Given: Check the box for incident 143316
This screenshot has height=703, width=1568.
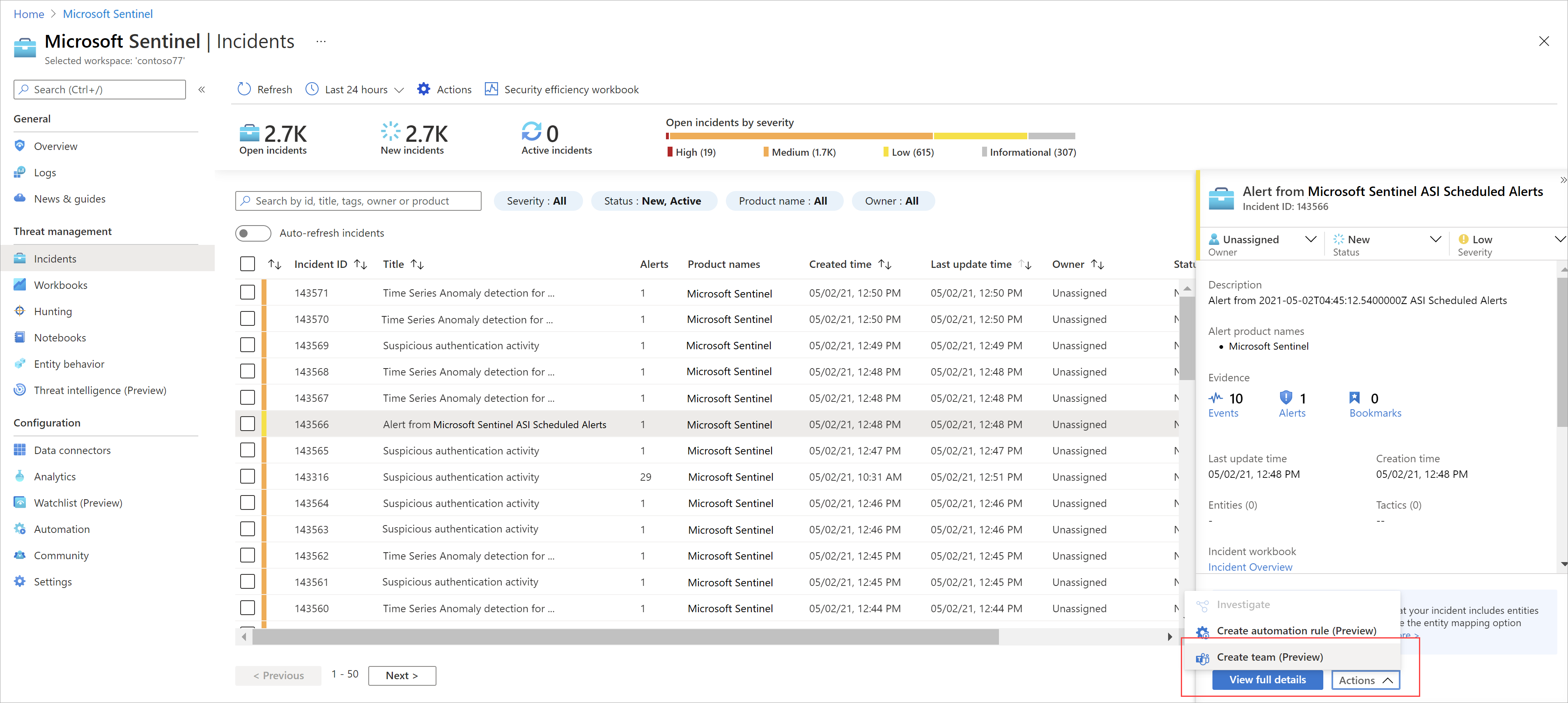Looking at the screenshot, I should (x=247, y=476).
